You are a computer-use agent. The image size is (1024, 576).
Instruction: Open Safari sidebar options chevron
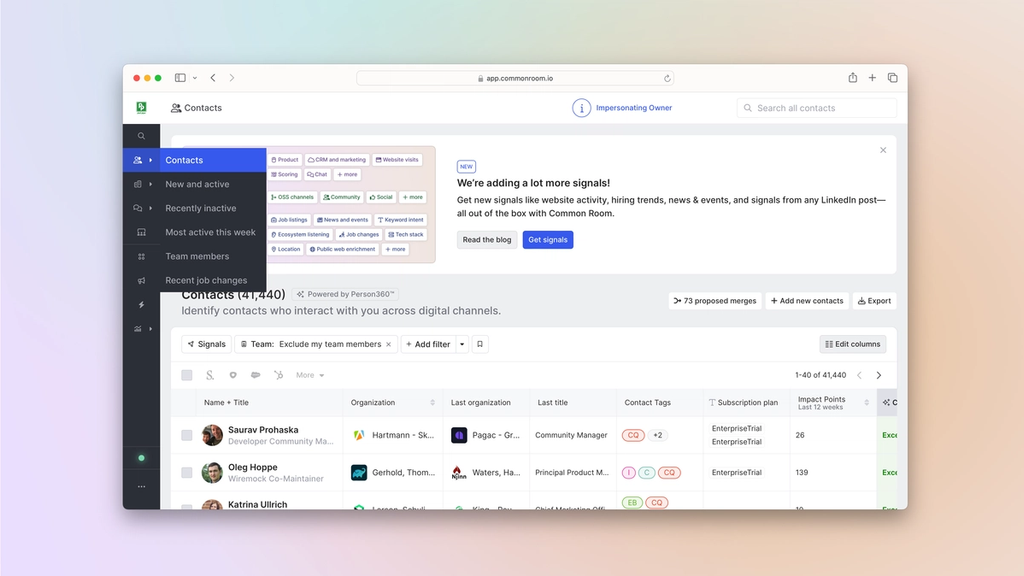coord(195,78)
